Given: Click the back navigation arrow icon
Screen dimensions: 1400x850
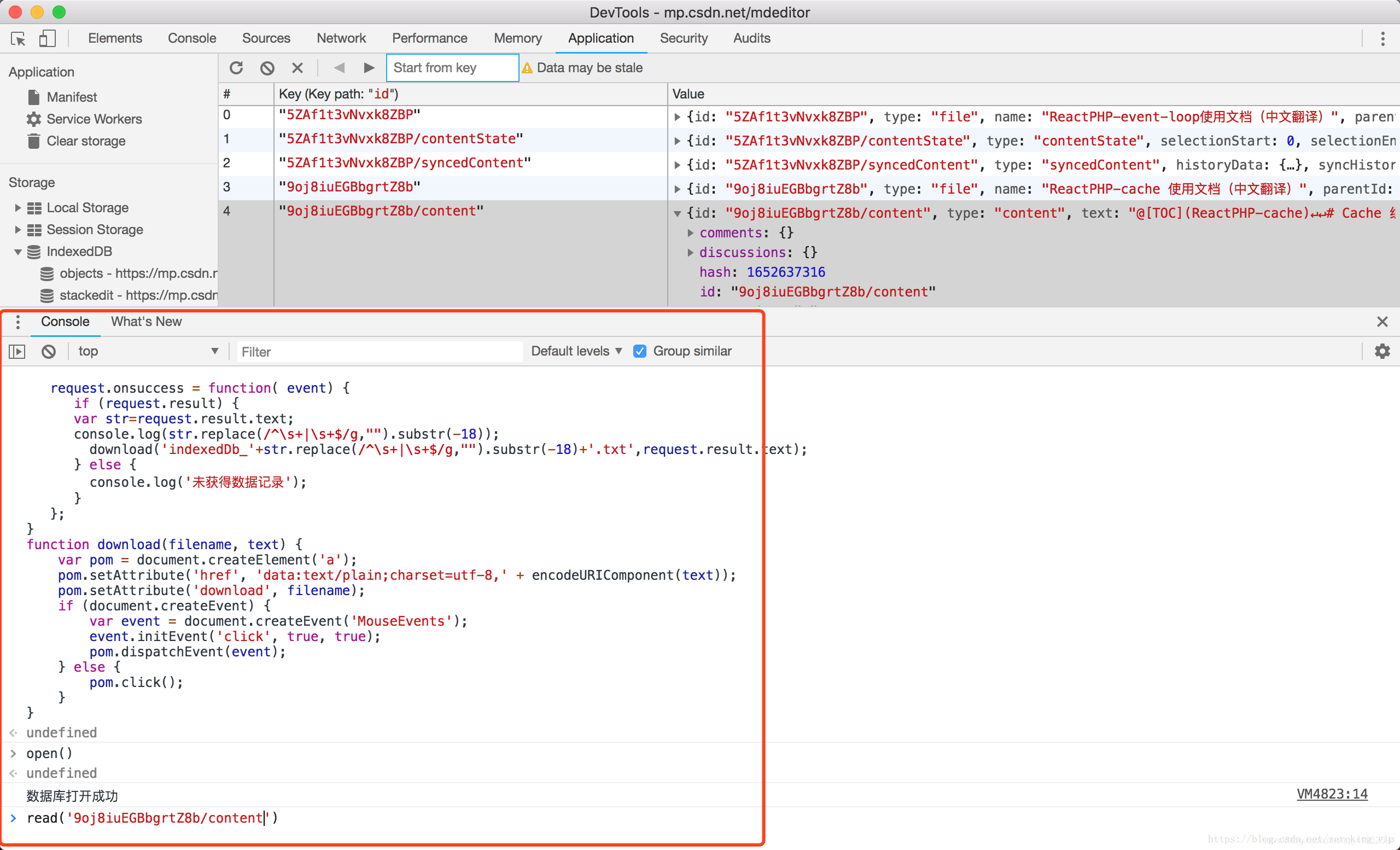Looking at the screenshot, I should click(x=340, y=67).
